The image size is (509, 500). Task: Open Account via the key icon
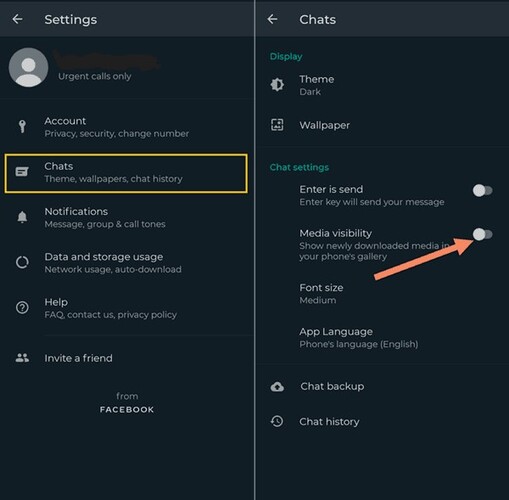point(22,127)
